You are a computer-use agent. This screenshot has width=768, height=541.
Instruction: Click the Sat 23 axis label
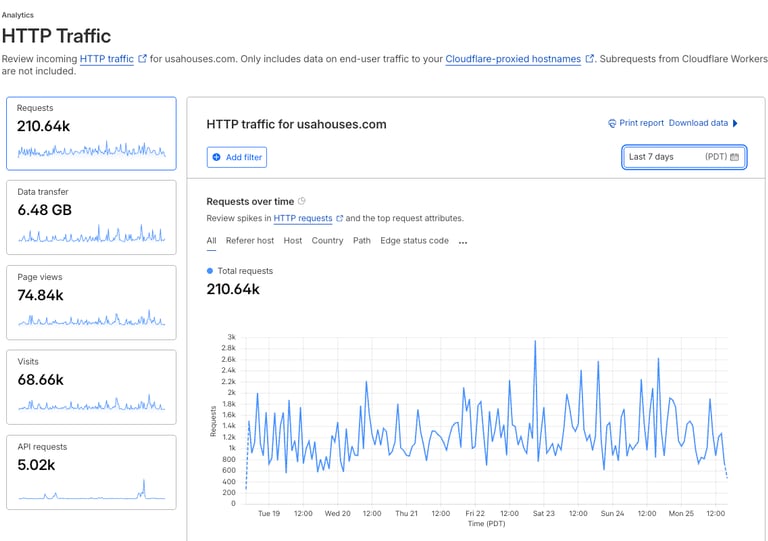point(544,513)
